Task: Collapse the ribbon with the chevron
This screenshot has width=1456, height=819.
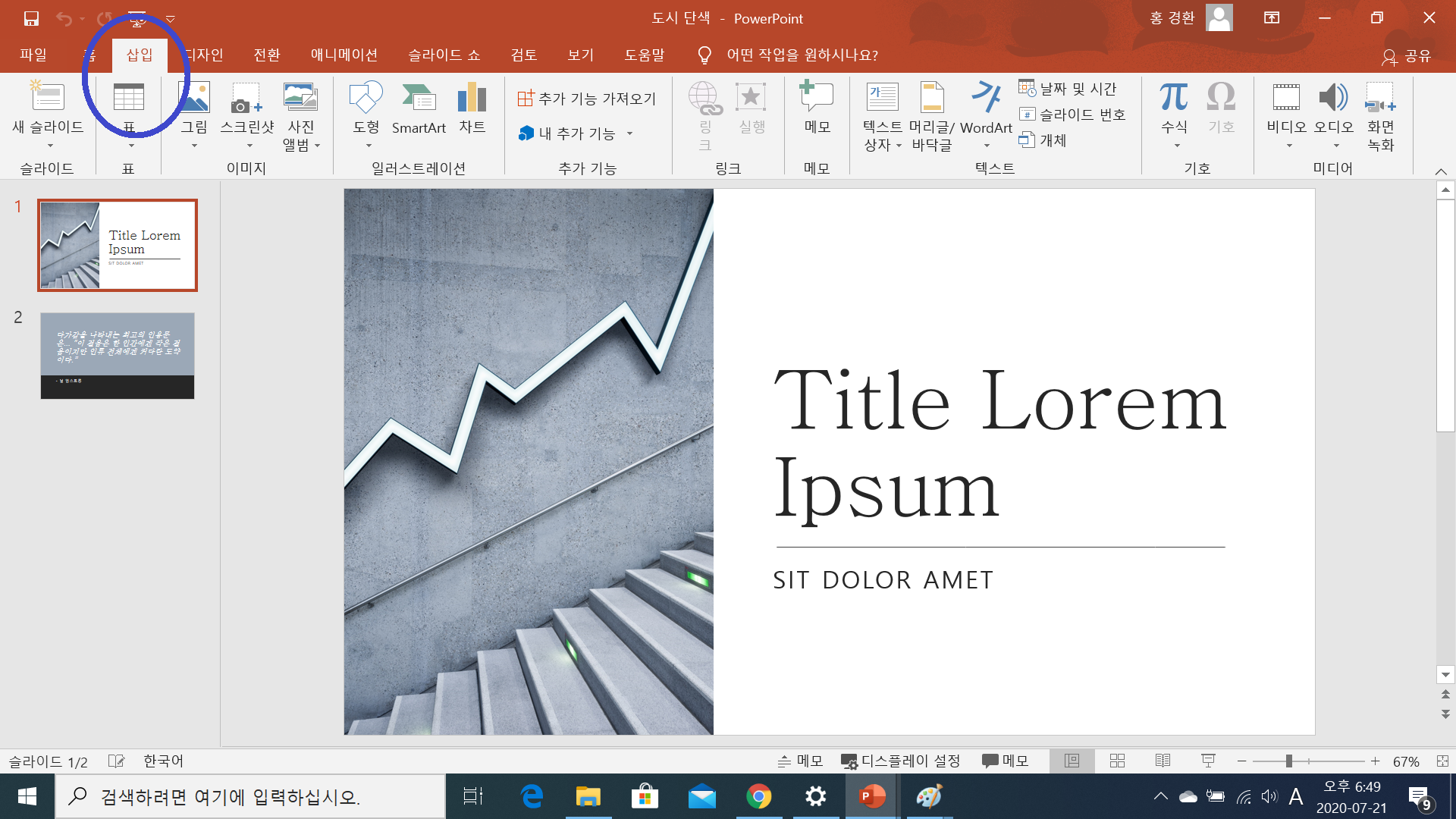Action: [x=1441, y=171]
